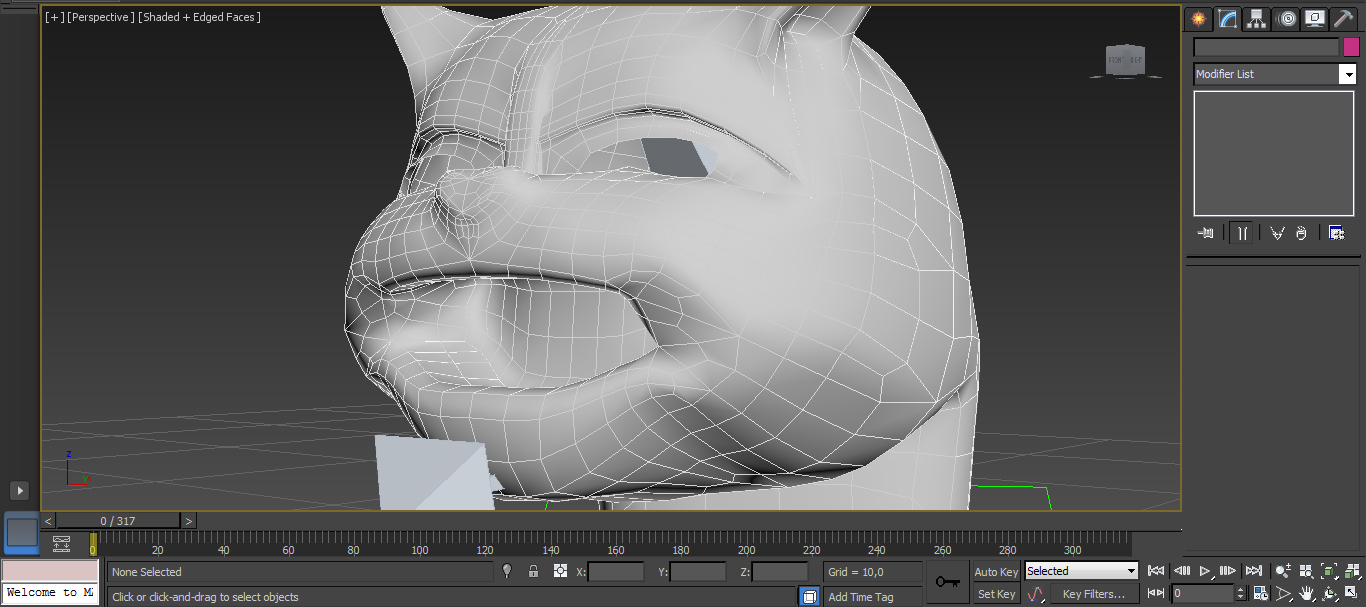The width and height of the screenshot is (1366, 607).
Task: Open the Perspective viewport menu
Action: click(100, 17)
